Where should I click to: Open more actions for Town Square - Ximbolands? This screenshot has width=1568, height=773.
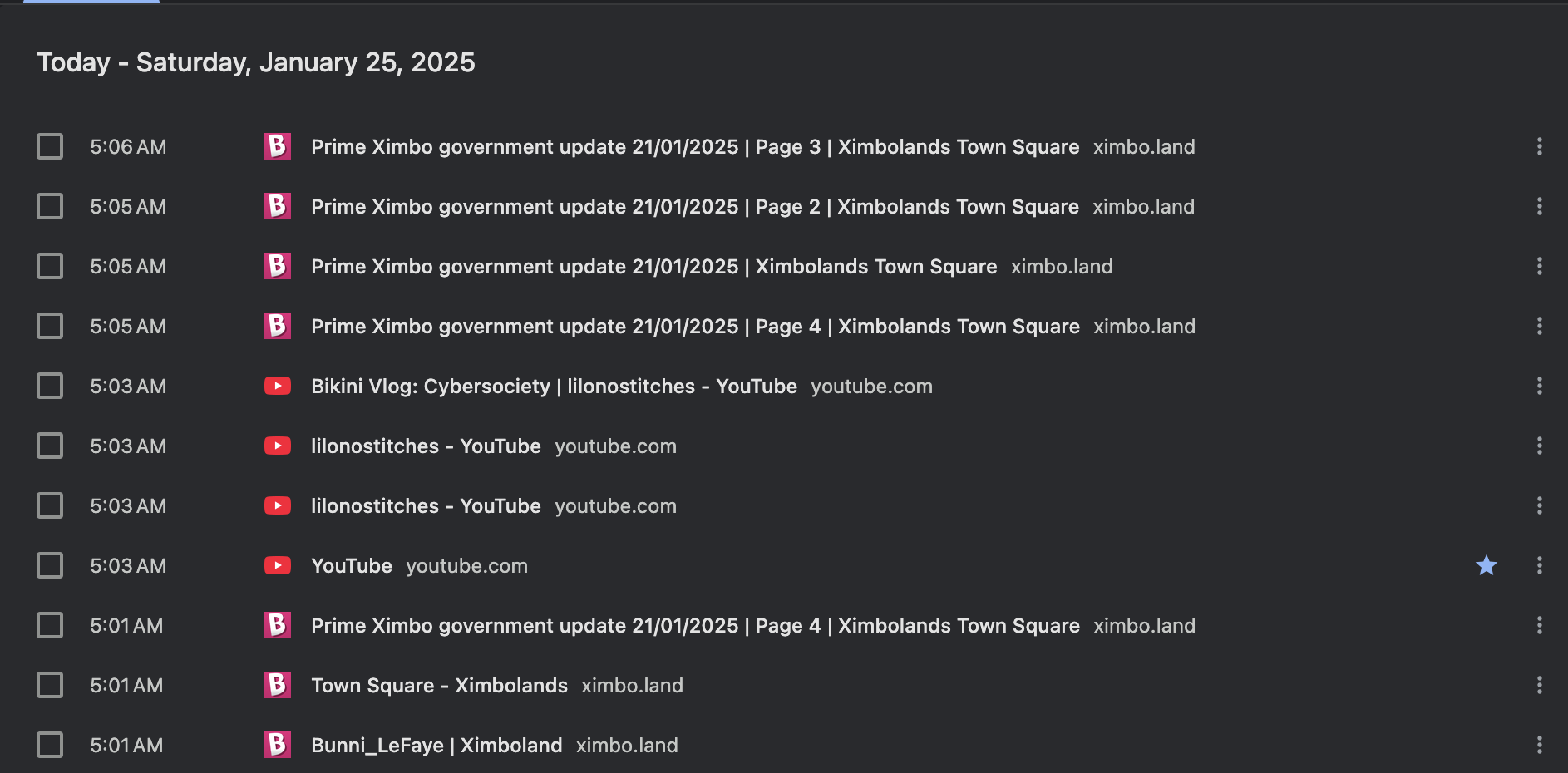click(1540, 685)
